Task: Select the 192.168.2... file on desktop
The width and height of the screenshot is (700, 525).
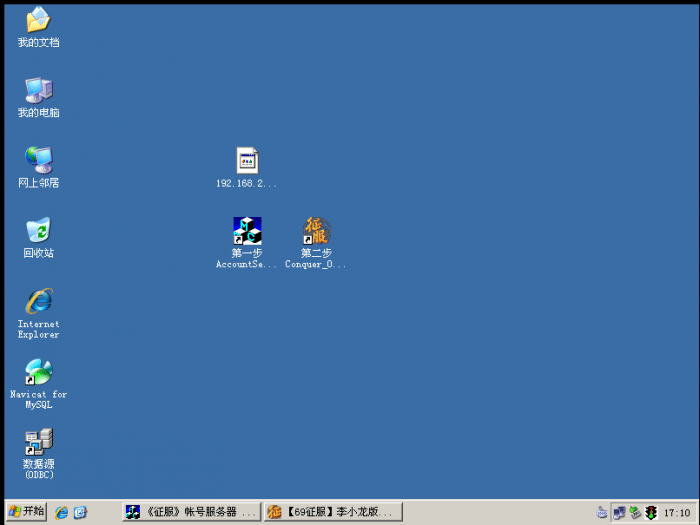Action: [x=246, y=160]
